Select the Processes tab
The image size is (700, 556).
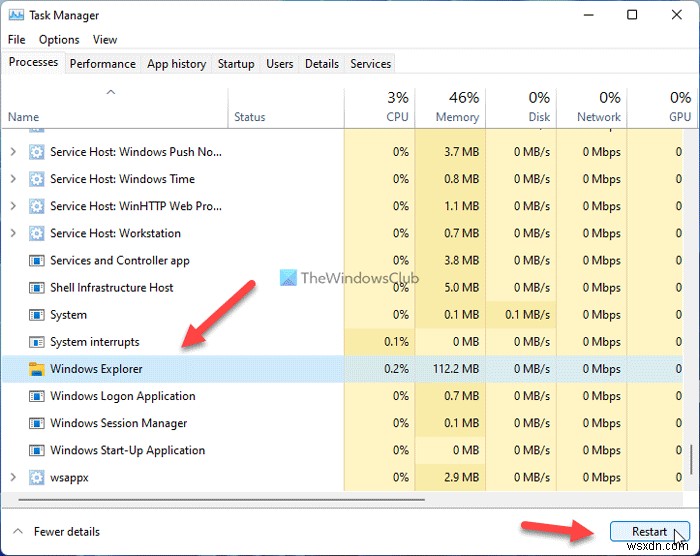[x=33, y=62]
